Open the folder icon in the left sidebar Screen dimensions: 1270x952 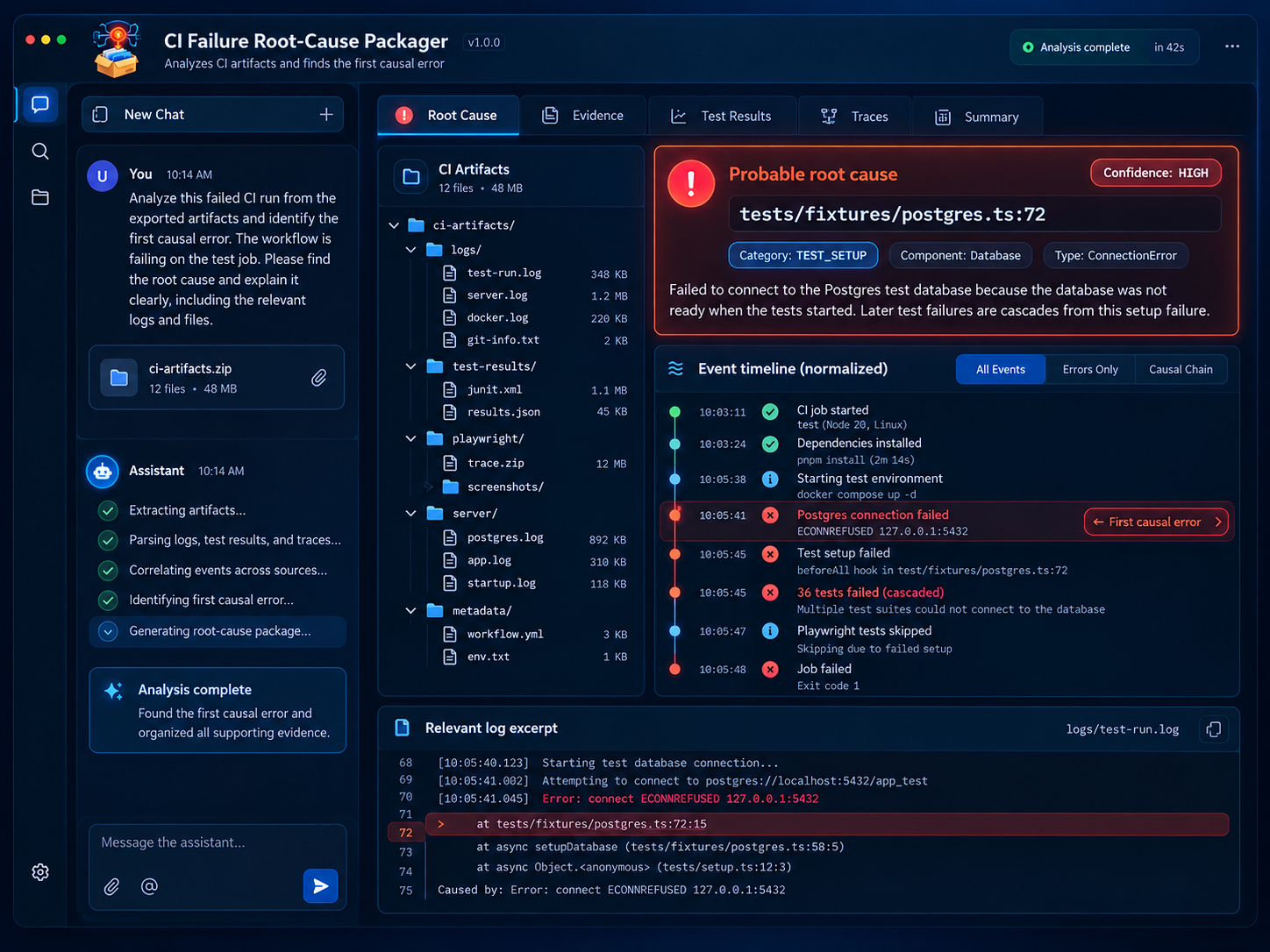pyautogui.click(x=40, y=197)
